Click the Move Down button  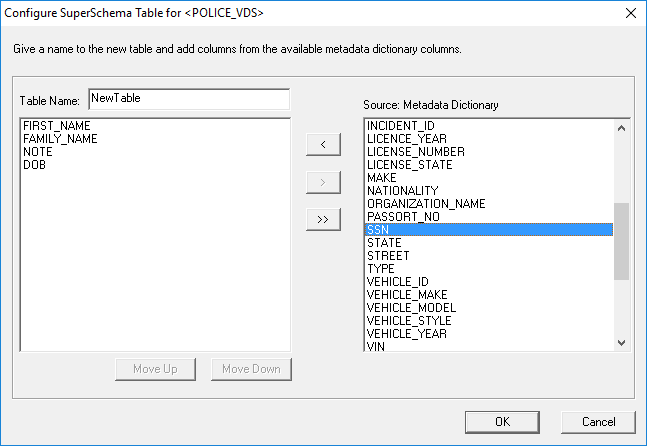[251, 369]
